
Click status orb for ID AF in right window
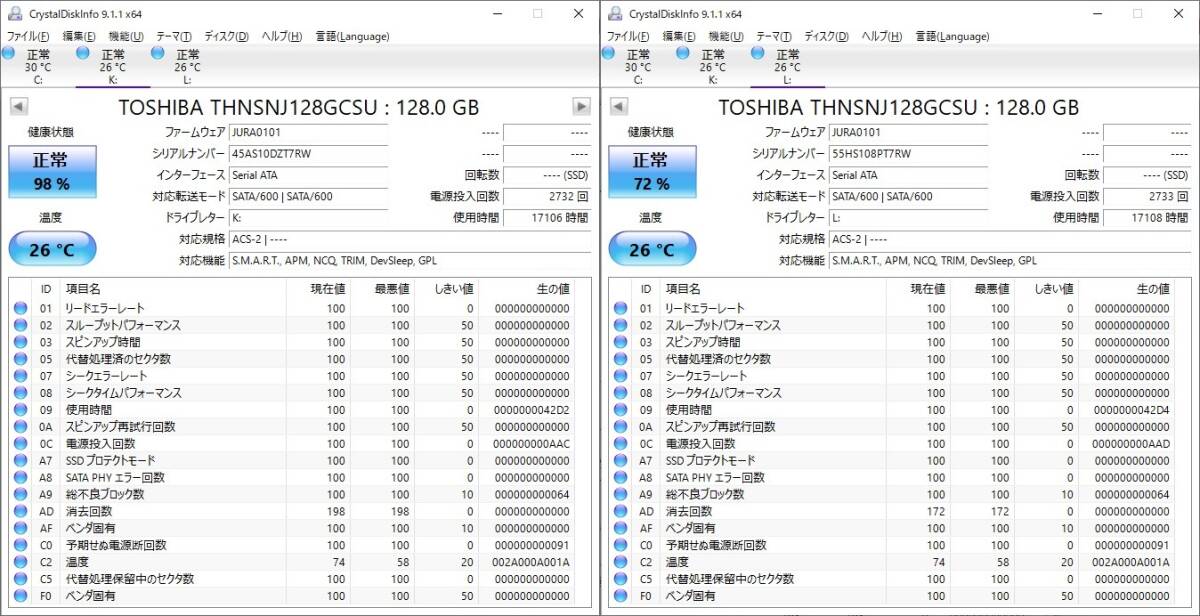620,529
